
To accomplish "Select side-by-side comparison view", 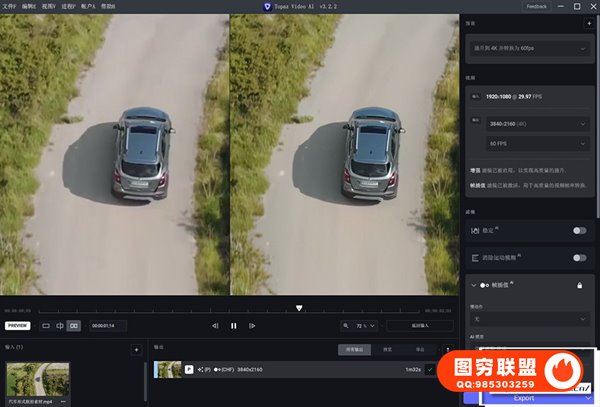I will coord(74,326).
